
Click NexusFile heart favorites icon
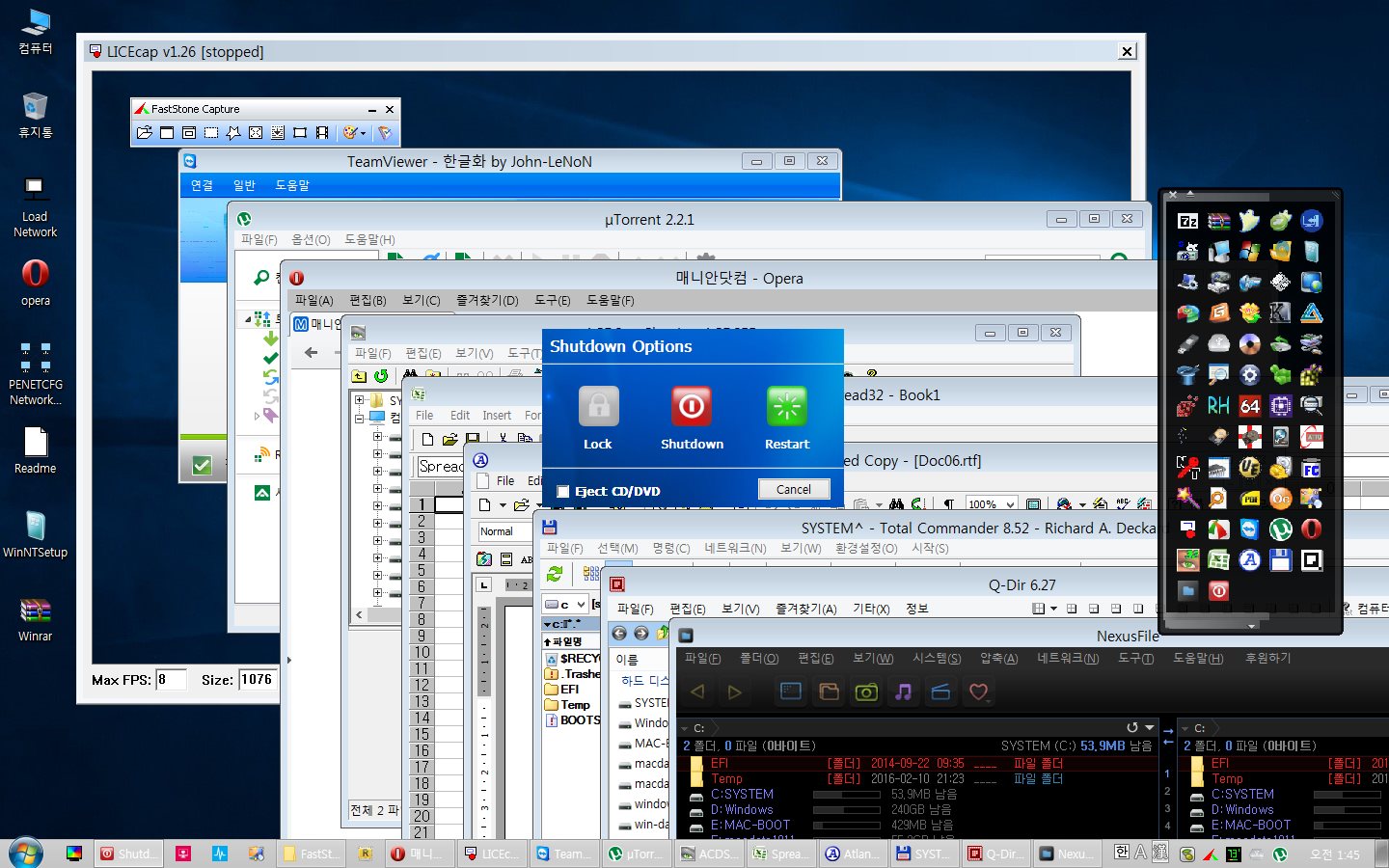[978, 692]
